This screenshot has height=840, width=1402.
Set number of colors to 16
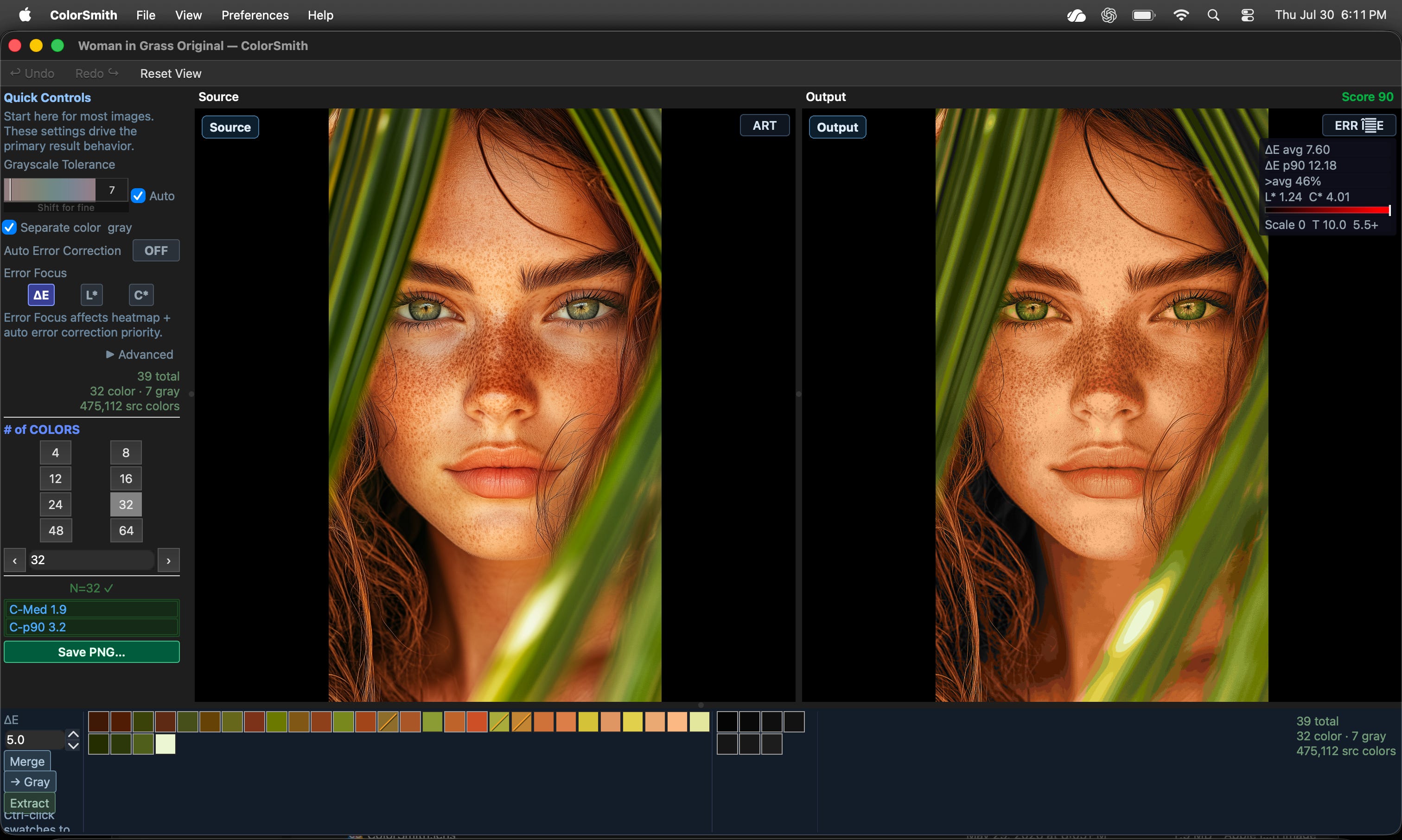126,479
